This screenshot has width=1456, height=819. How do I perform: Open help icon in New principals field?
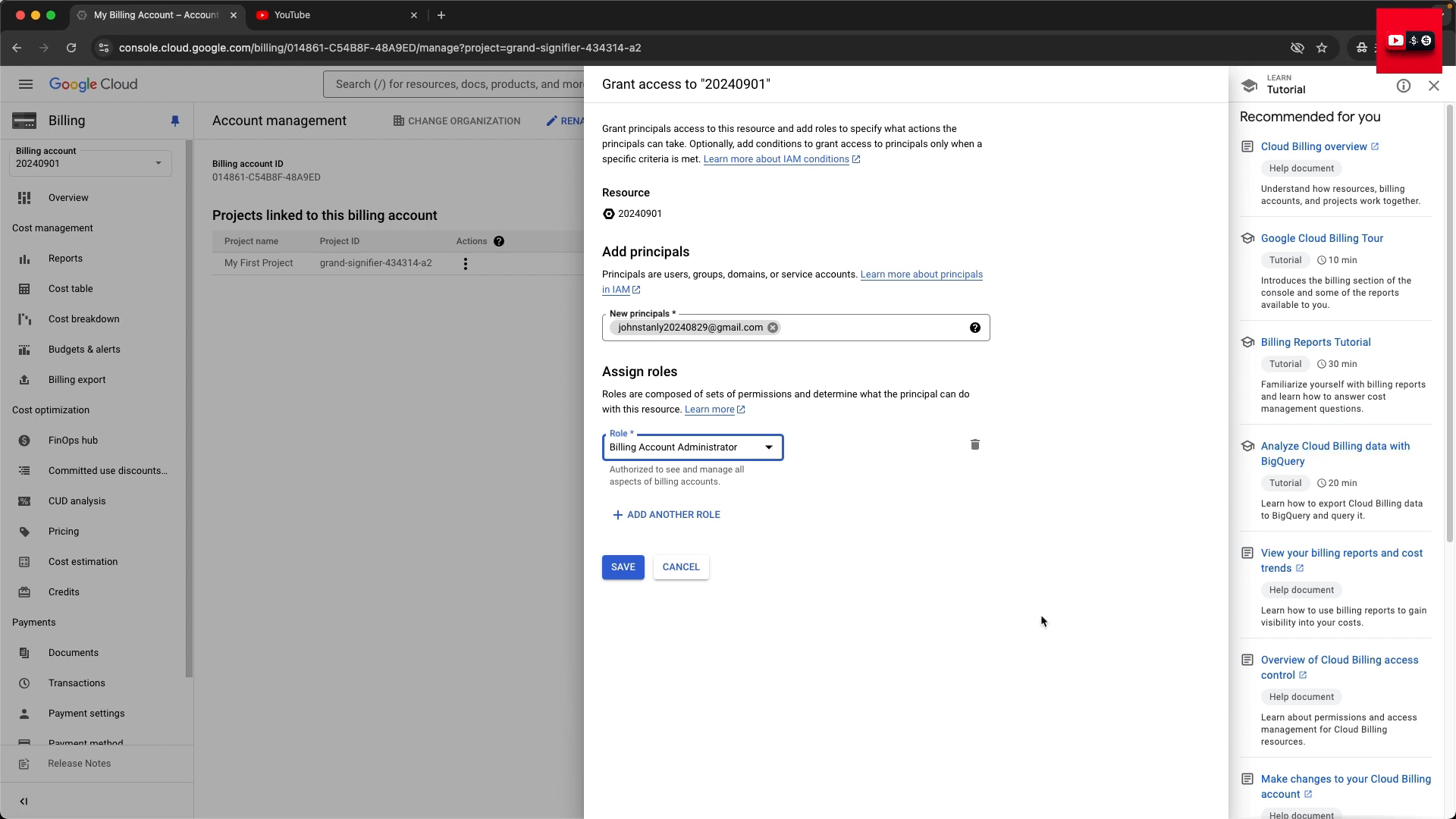tap(975, 328)
